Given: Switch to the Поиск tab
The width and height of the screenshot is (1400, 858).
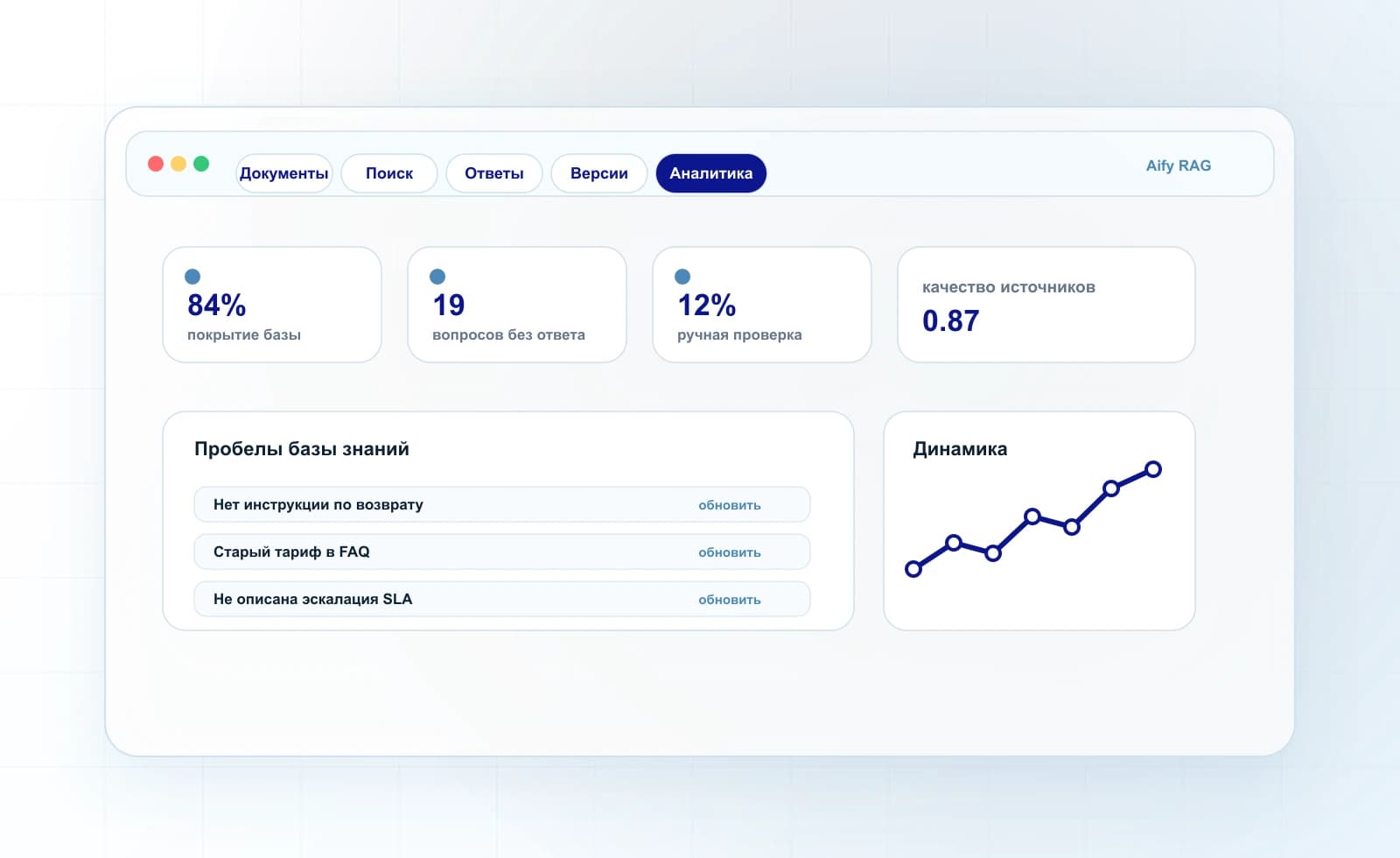Looking at the screenshot, I should pyautogui.click(x=389, y=173).
